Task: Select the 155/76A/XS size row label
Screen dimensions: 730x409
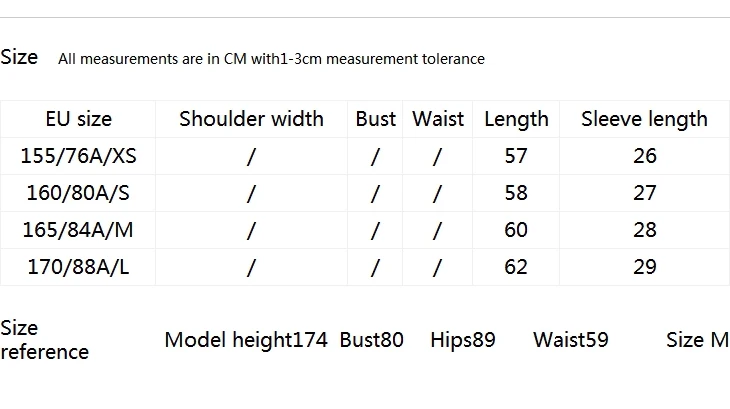Action: coord(79,156)
